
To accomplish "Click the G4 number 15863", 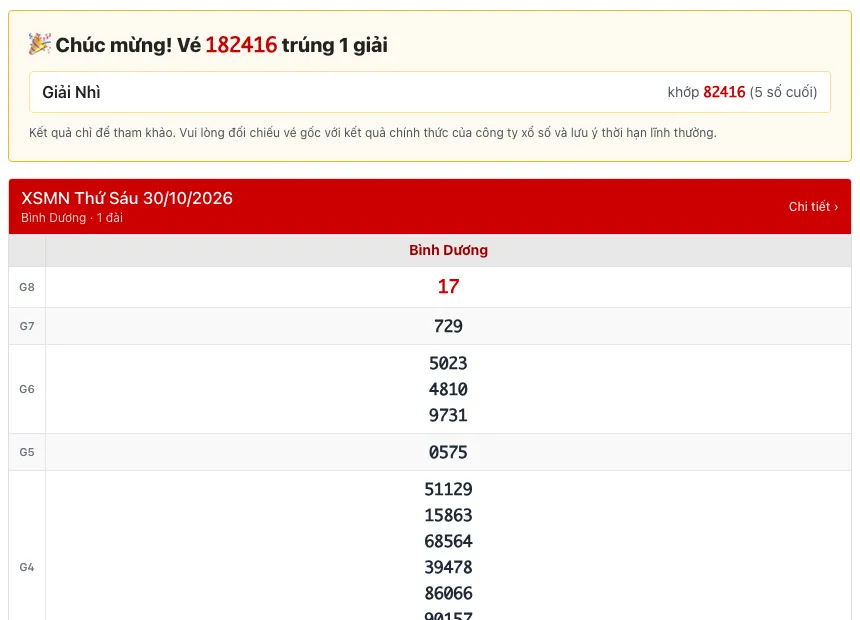I will click(x=448, y=515).
